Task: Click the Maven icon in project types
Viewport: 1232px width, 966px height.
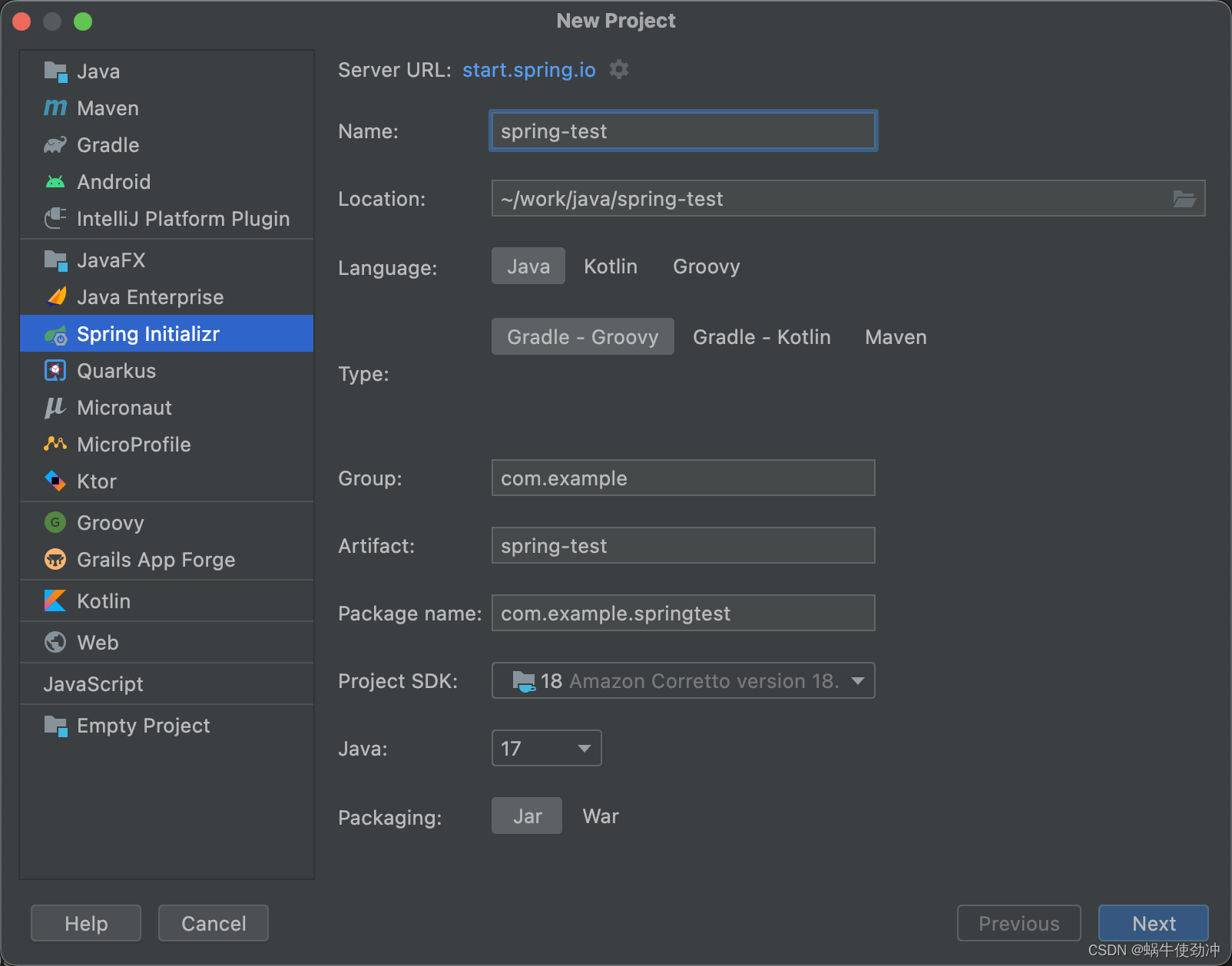Action: coord(55,108)
